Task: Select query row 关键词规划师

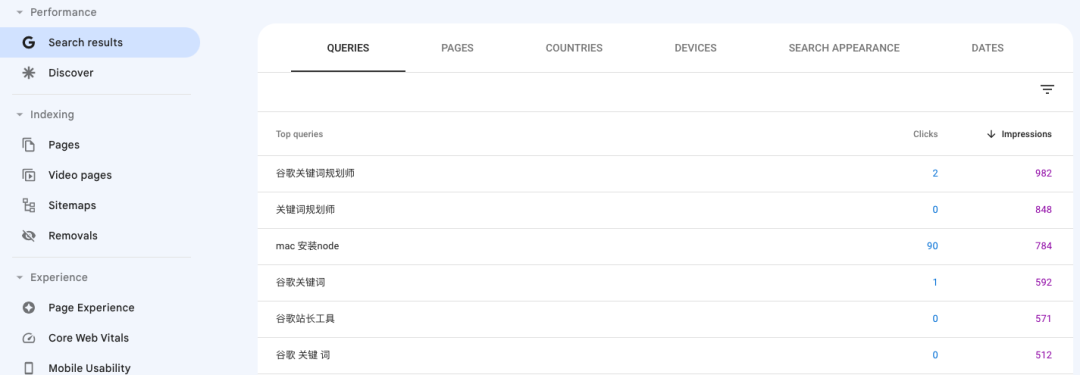Action: [x=665, y=210]
